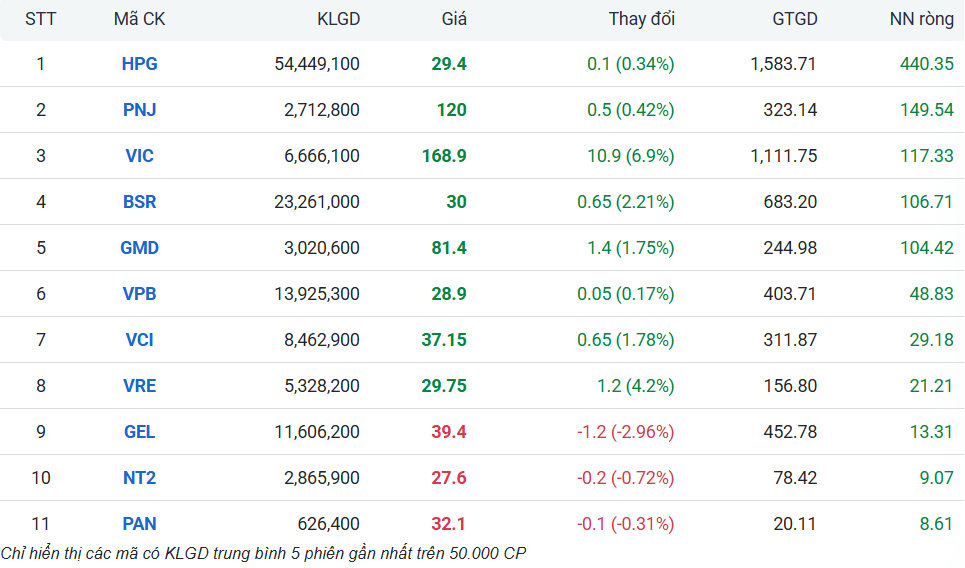Select GEL volume 11,606,200
The image size is (965, 568).
(317, 432)
